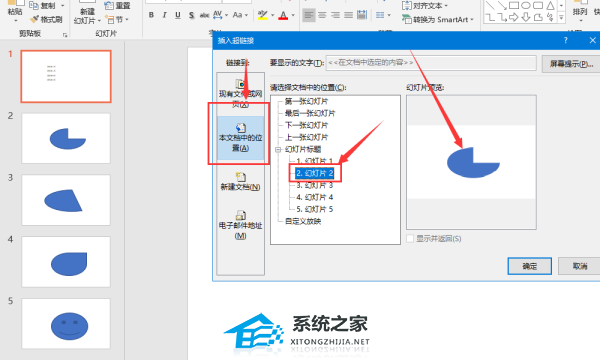The image size is (600, 360).
Task: Select slide 4 teardrop thumbnail
Action: [x=66, y=262]
